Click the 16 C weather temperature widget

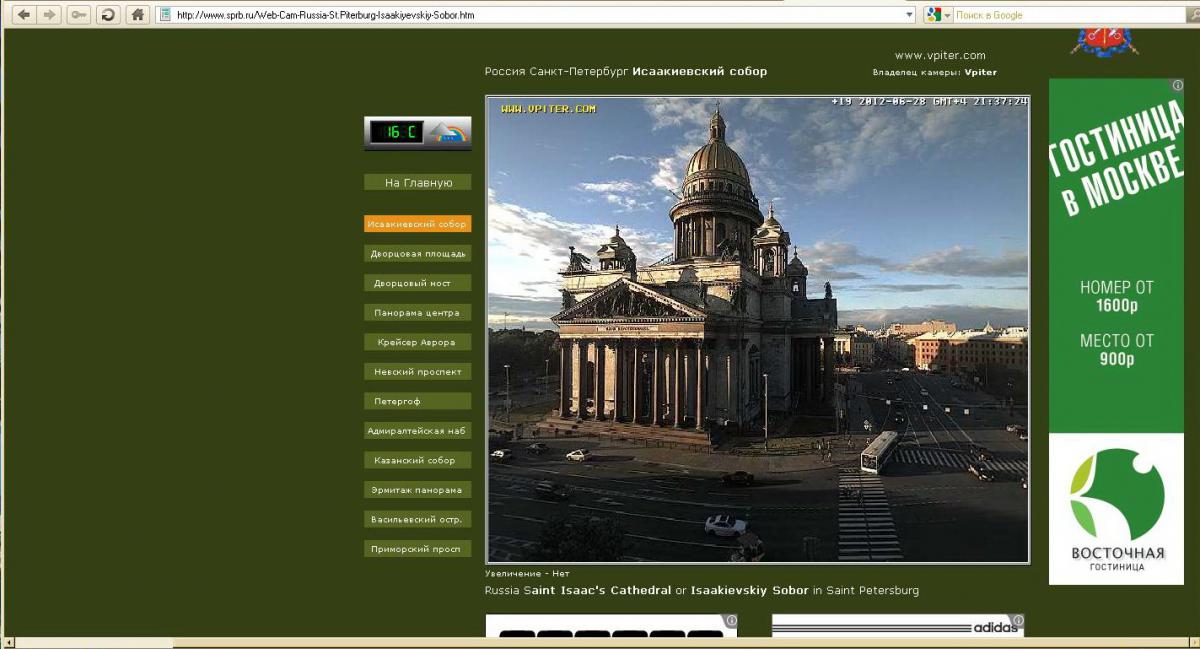(x=417, y=132)
